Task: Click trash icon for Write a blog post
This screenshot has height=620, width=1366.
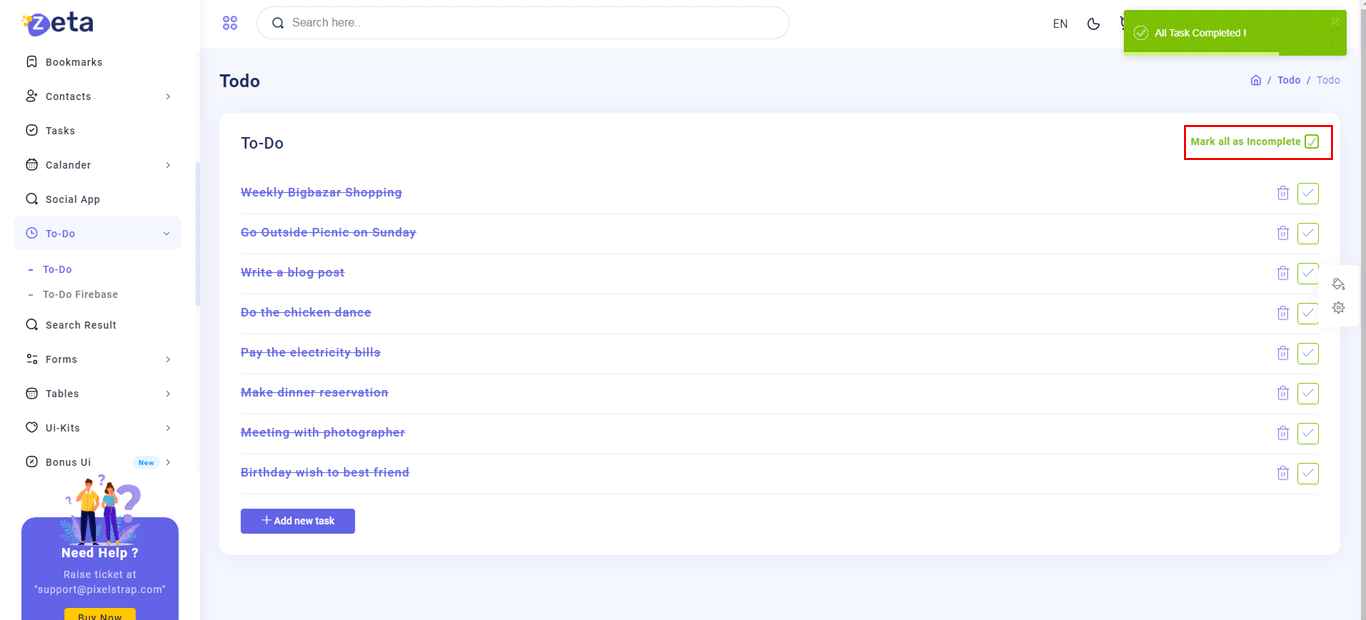Action: tap(1283, 273)
